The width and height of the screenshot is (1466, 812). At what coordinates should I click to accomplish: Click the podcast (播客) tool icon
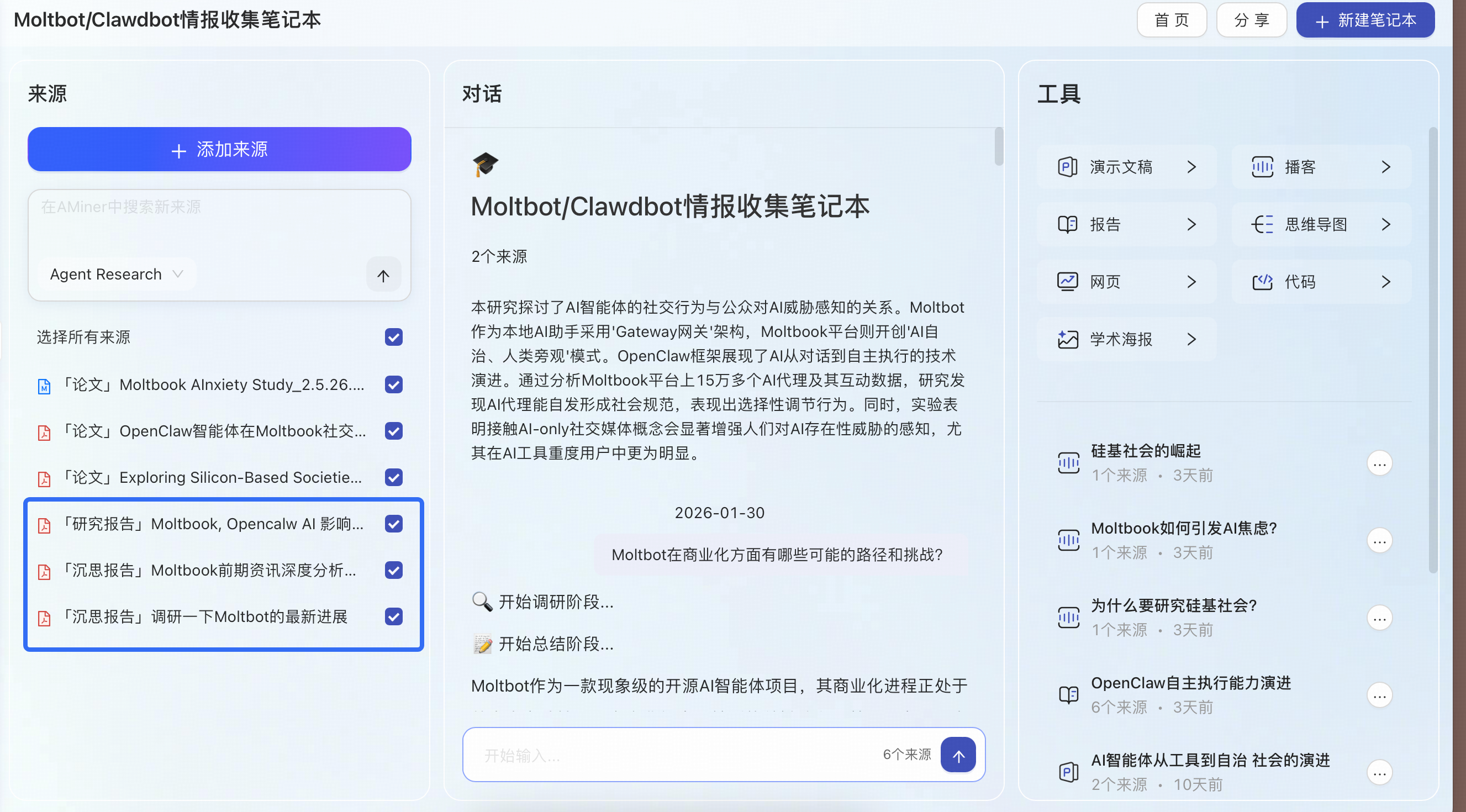pos(1262,167)
